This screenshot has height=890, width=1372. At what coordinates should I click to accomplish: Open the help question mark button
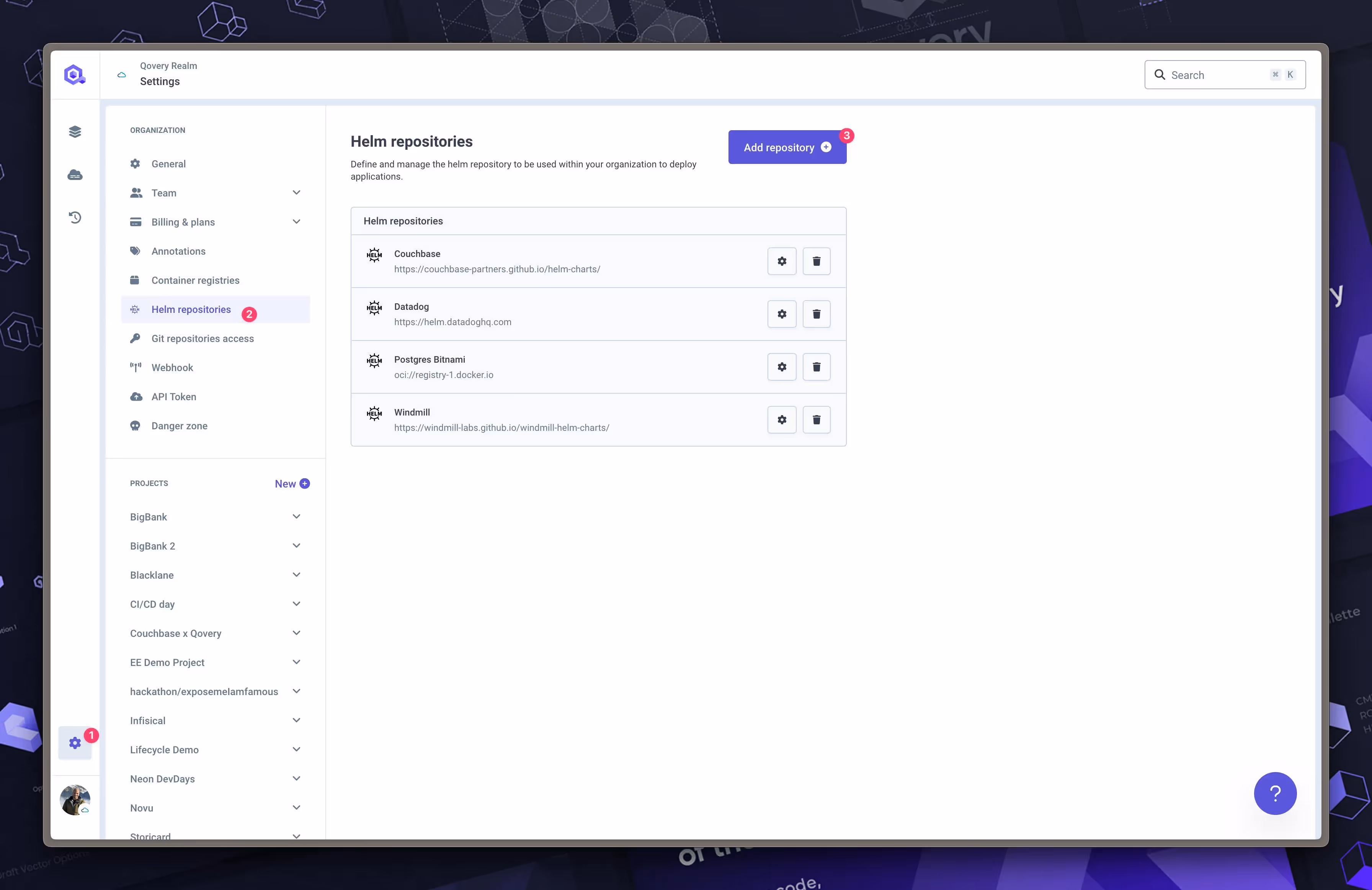pos(1275,793)
